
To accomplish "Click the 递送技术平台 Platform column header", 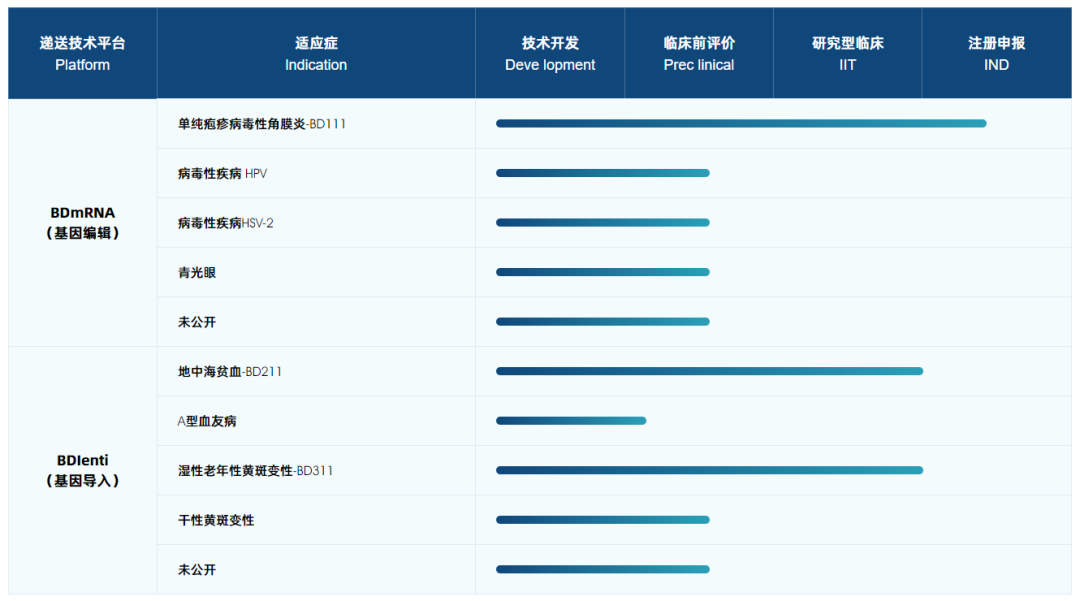I will [x=82, y=54].
